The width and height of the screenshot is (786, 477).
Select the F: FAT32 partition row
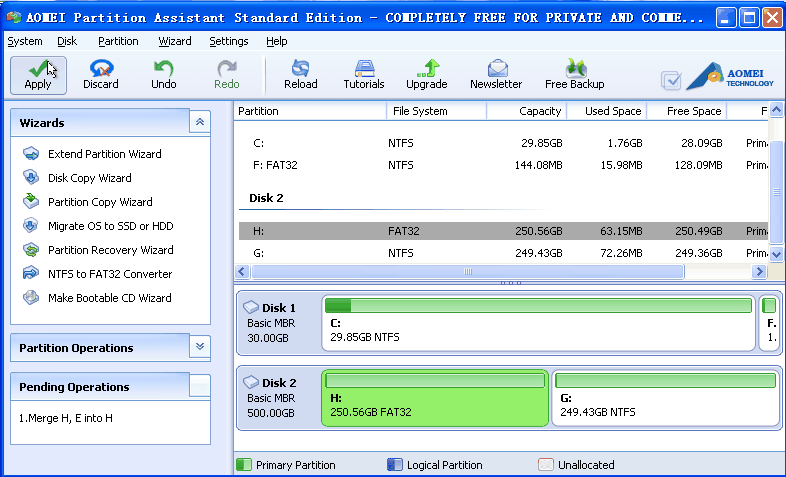click(503, 165)
